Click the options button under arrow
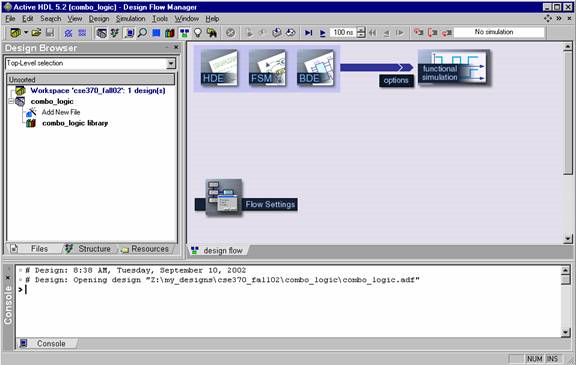 (396, 80)
